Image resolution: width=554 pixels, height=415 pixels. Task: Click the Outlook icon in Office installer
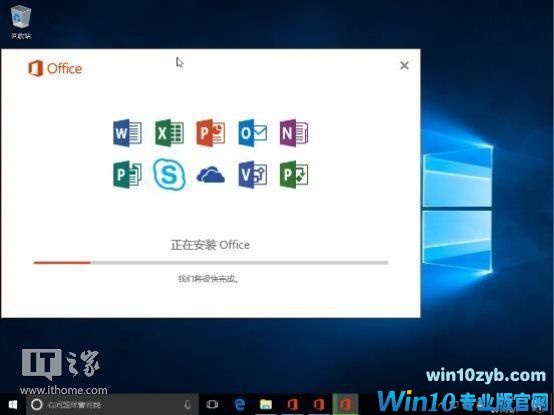pos(252,133)
